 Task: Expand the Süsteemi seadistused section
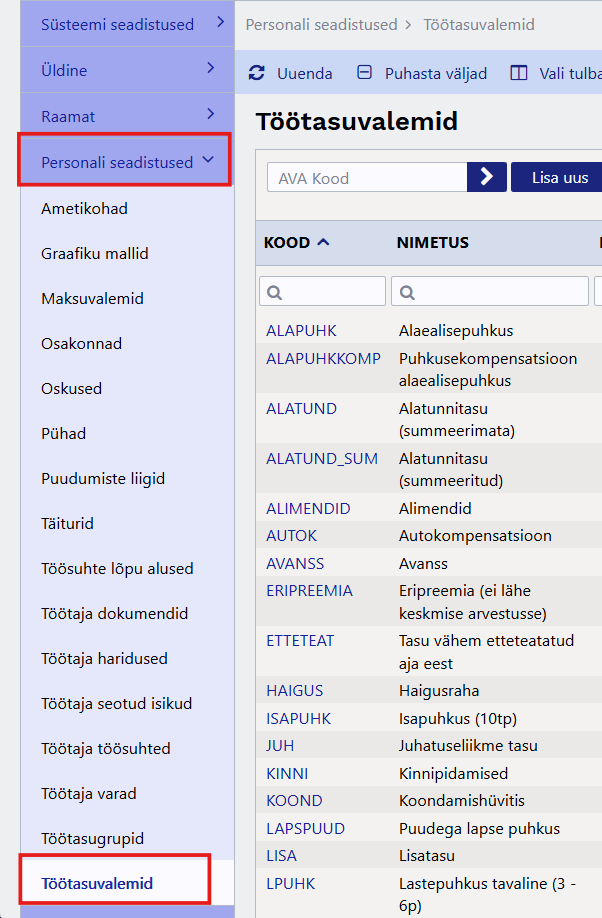tap(219, 22)
